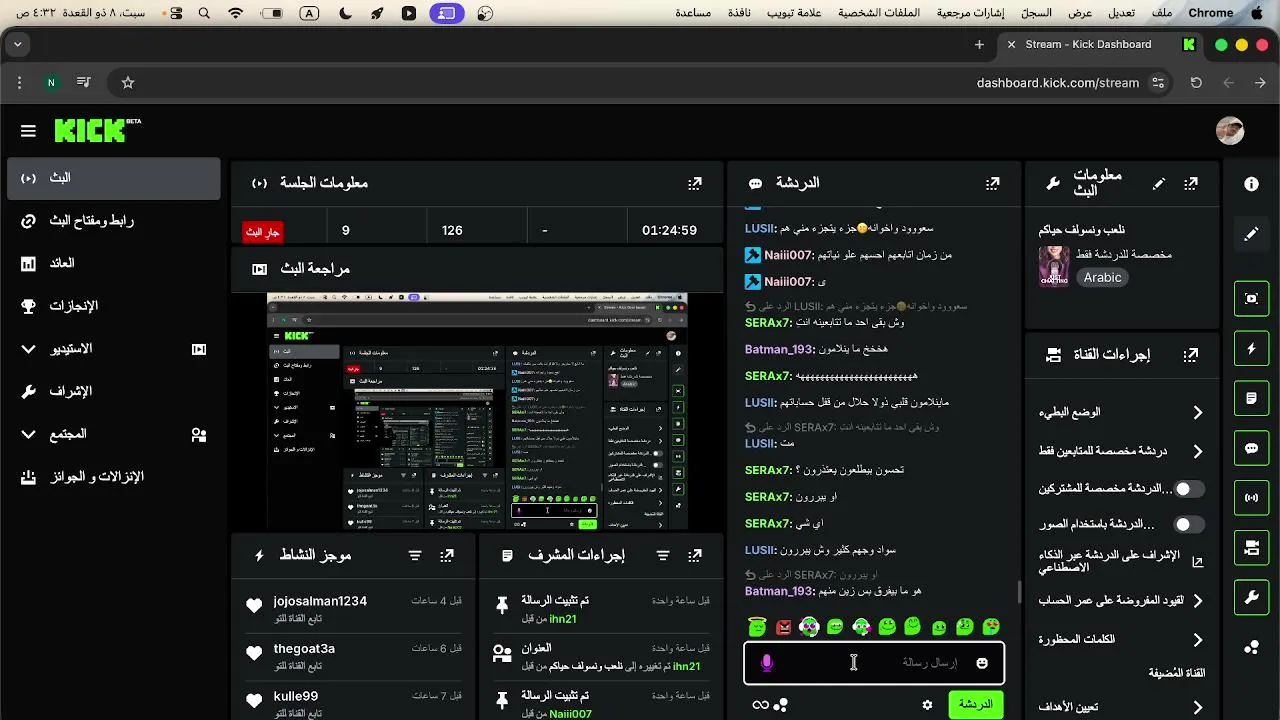The height and width of the screenshot is (720, 1280).
Task: Pop out the activity feed panel
Action: (x=447, y=555)
